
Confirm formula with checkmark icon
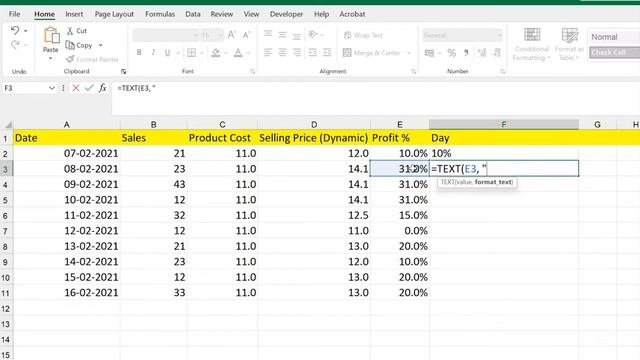coord(89,88)
